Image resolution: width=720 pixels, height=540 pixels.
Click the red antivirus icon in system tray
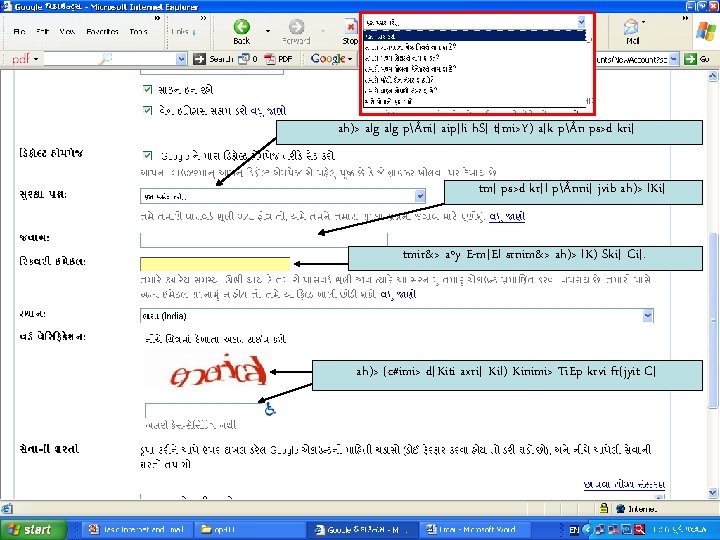click(639, 529)
